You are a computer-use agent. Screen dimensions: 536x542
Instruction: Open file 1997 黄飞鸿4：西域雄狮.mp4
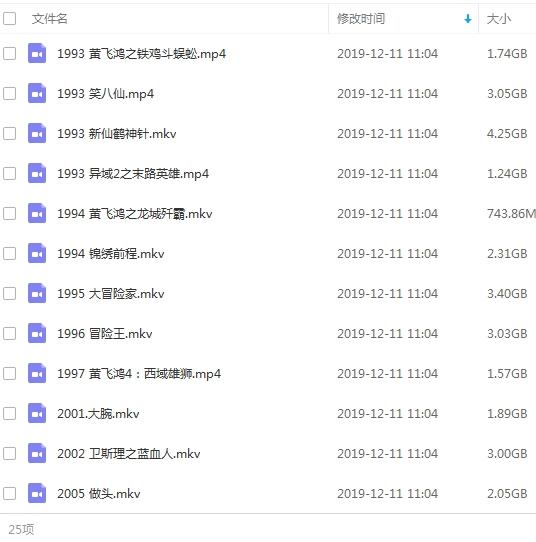coord(139,374)
